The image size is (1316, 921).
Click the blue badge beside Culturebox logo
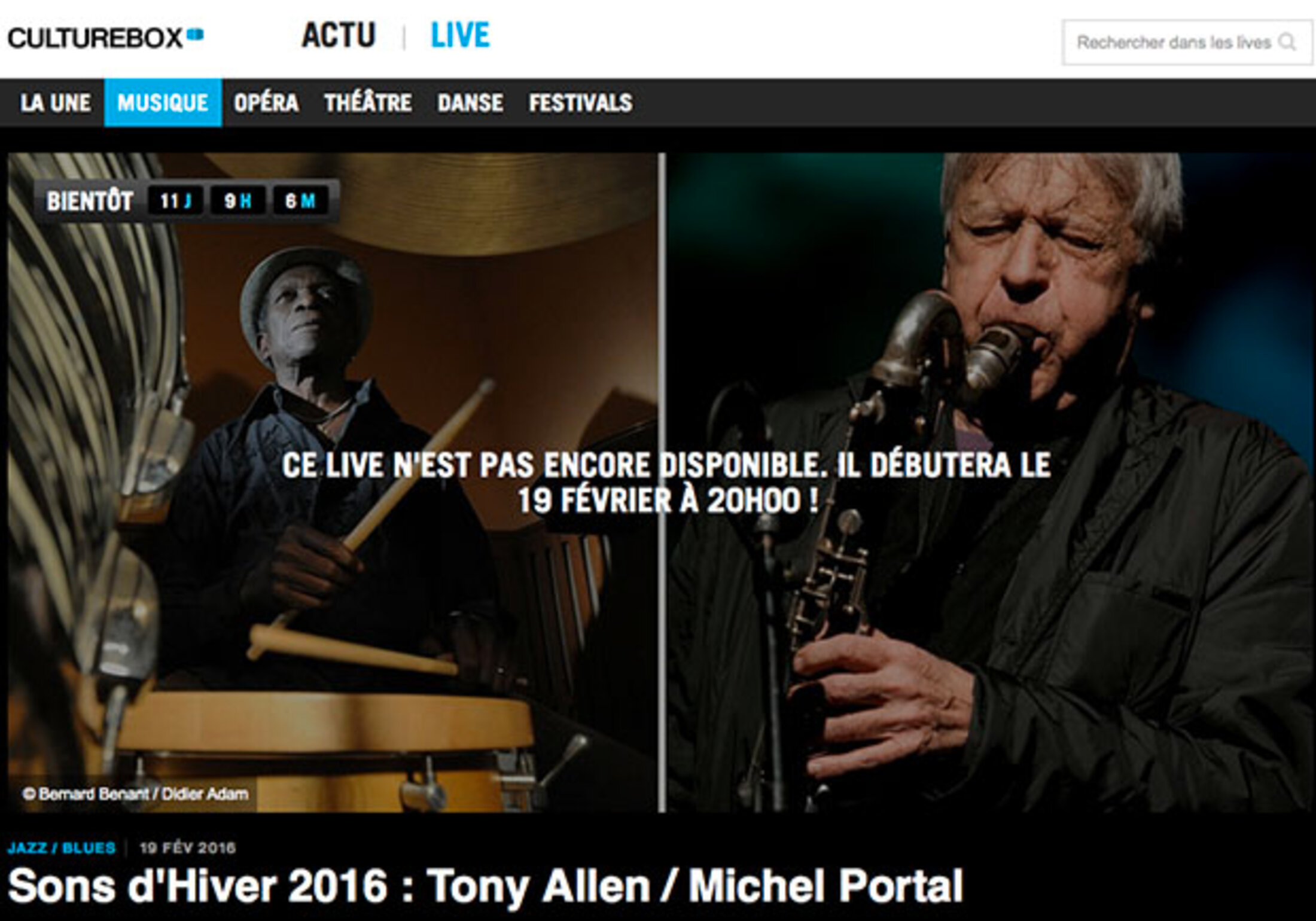[195, 35]
